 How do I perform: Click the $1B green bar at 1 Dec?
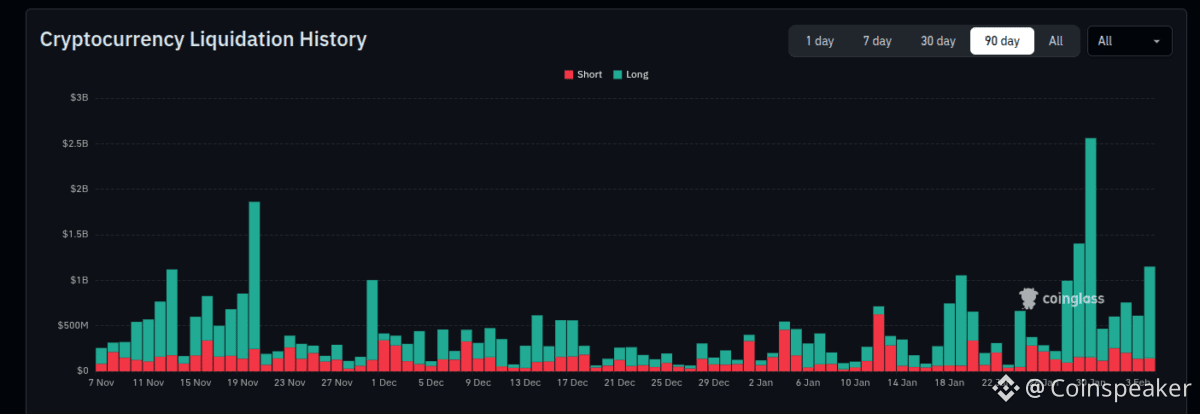click(372, 310)
